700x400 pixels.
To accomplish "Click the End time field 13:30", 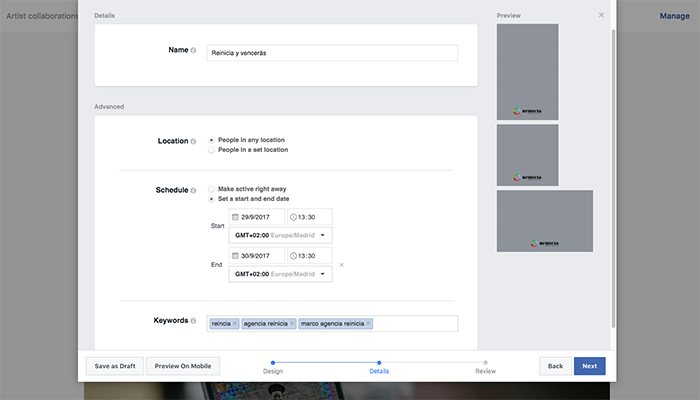I will click(310, 256).
